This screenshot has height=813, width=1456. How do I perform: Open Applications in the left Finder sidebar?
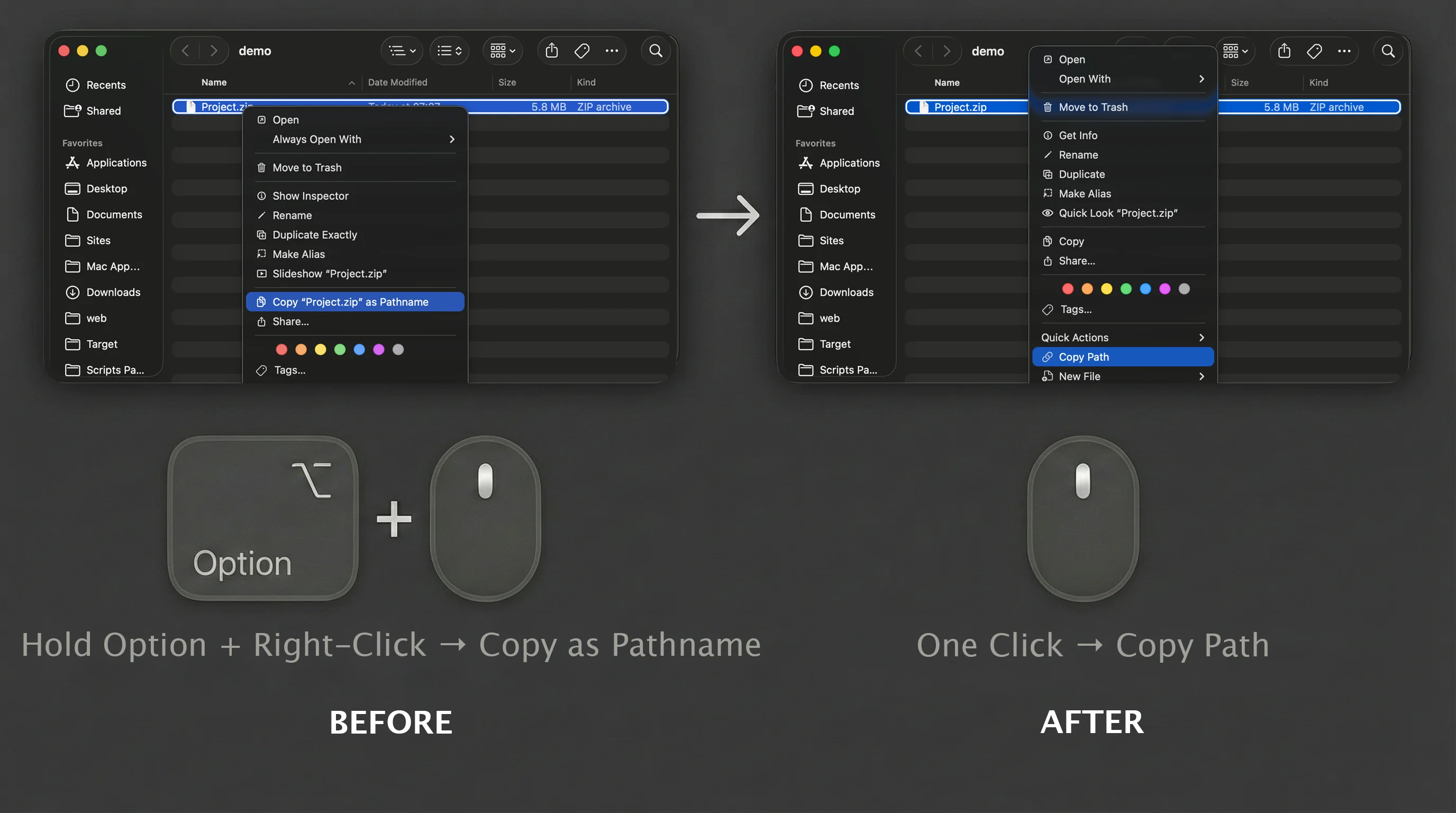pos(106,163)
